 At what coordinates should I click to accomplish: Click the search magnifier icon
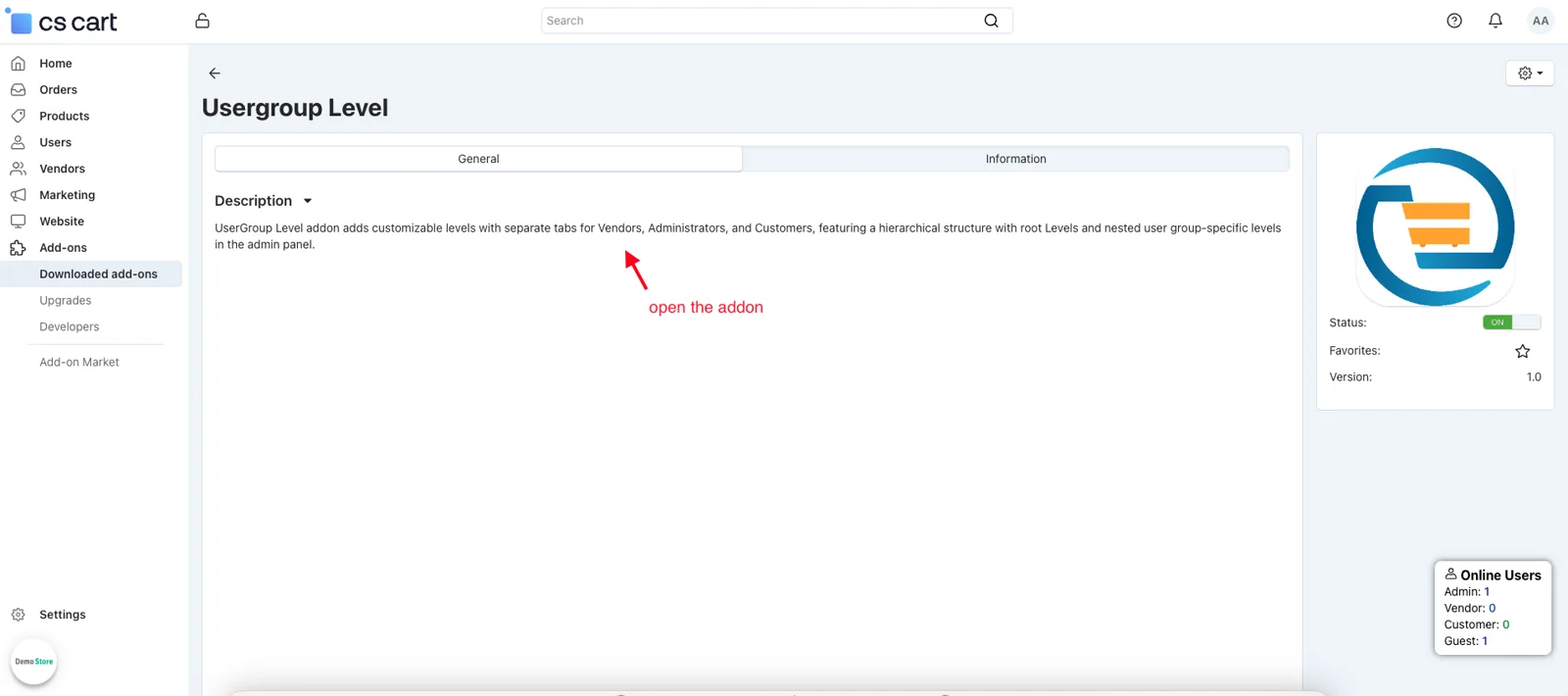pos(991,21)
